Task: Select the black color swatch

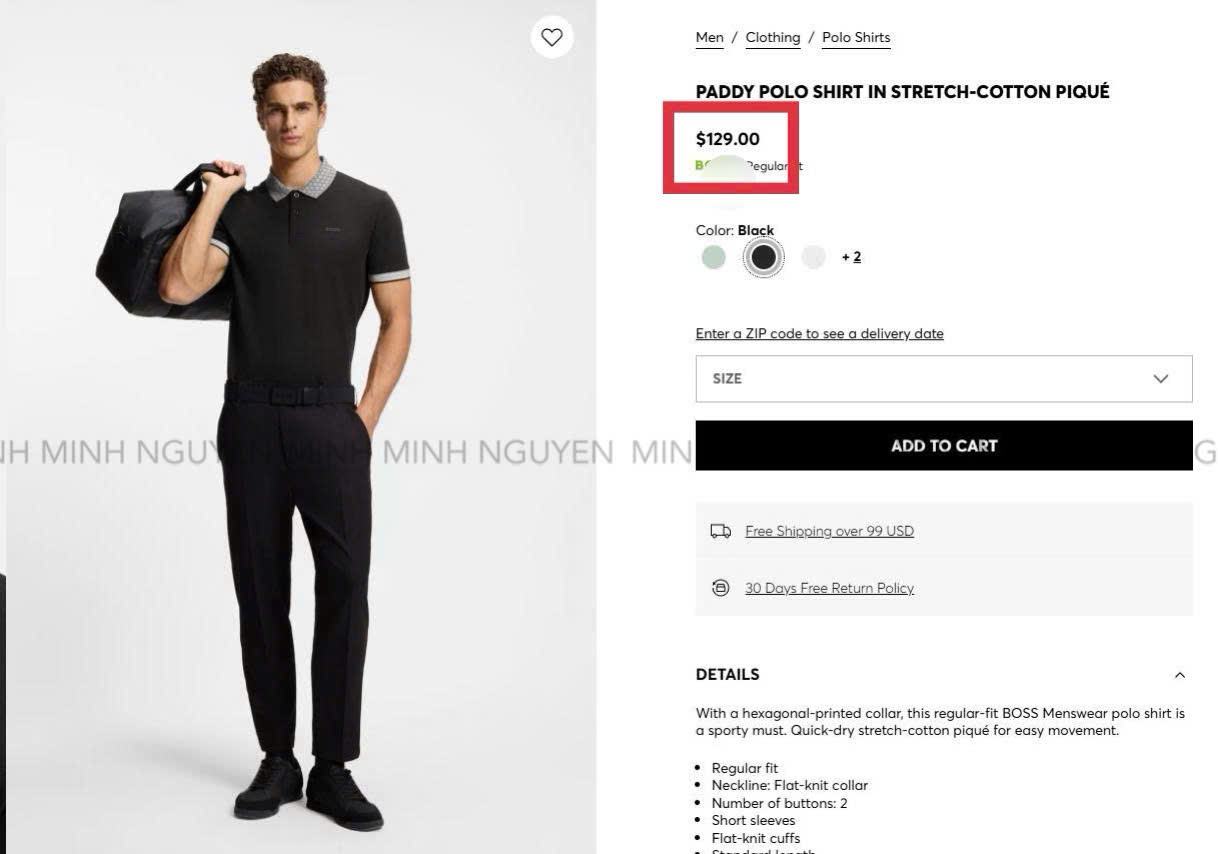Action: (763, 257)
